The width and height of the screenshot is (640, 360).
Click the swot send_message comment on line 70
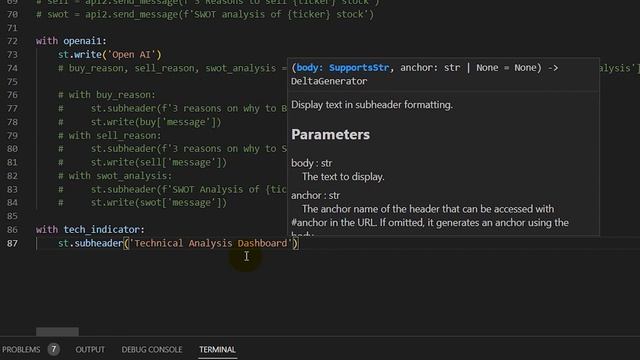(205, 15)
